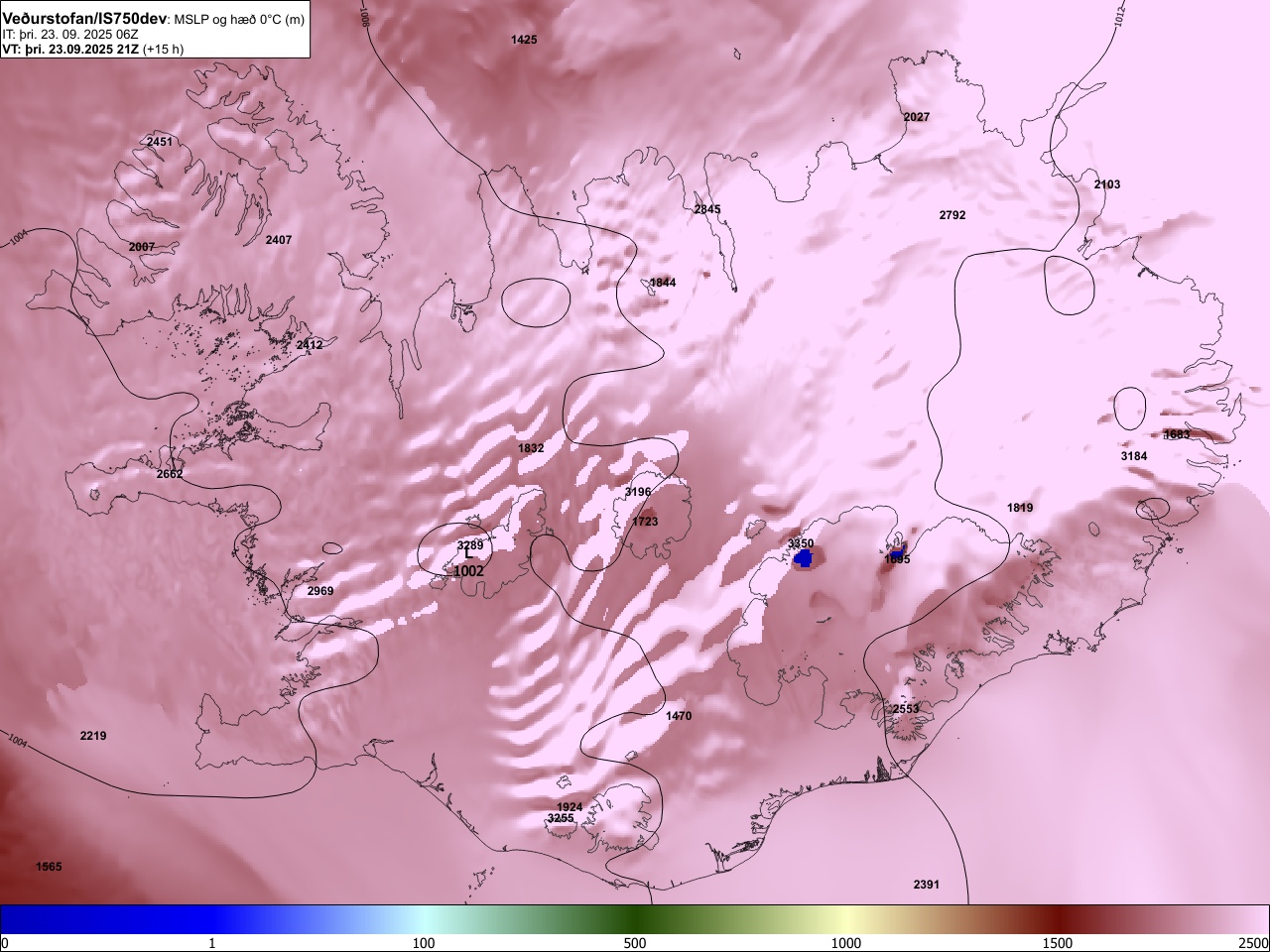Click the '1832' map value
Image resolution: width=1270 pixels, height=952 pixels.
tap(531, 448)
